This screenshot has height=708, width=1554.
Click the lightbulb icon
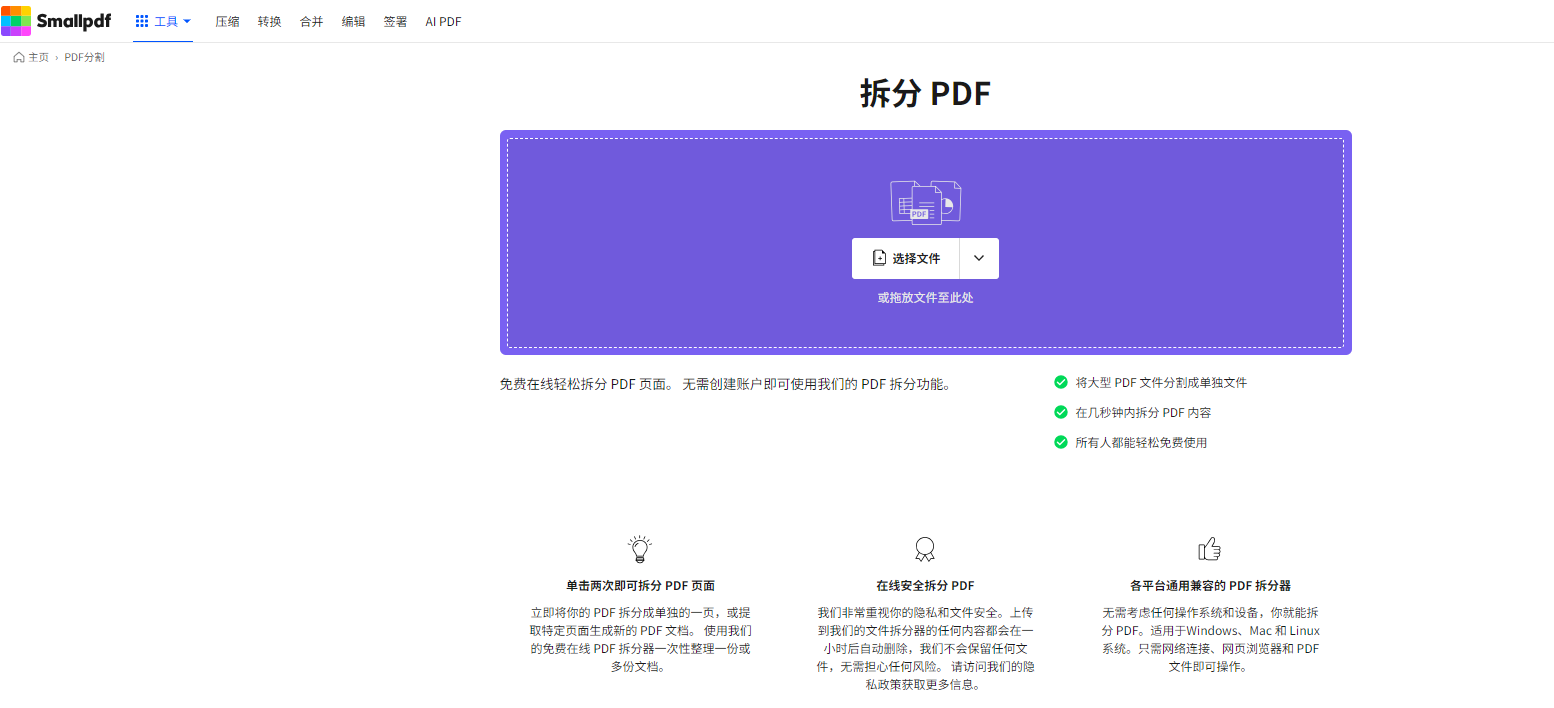click(640, 549)
